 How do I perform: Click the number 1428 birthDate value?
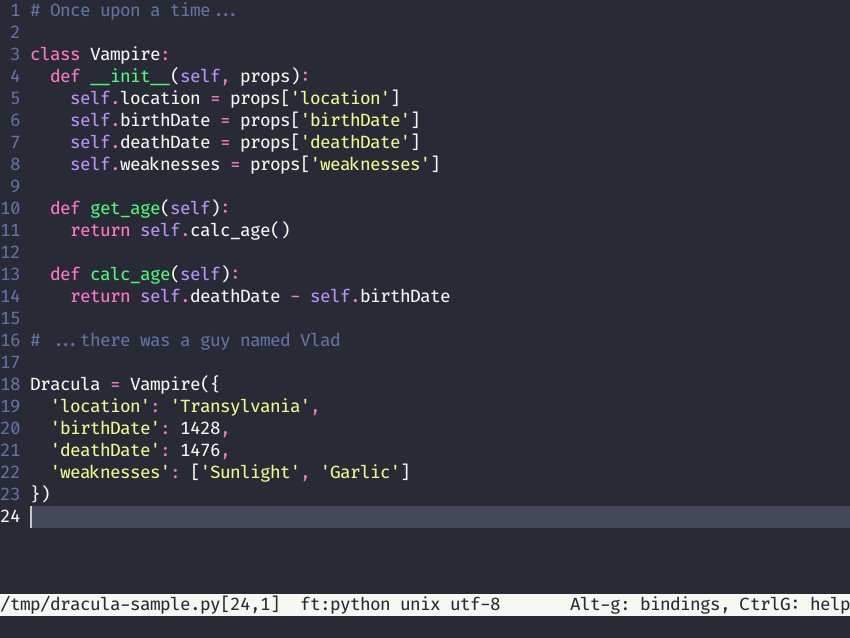click(201, 428)
